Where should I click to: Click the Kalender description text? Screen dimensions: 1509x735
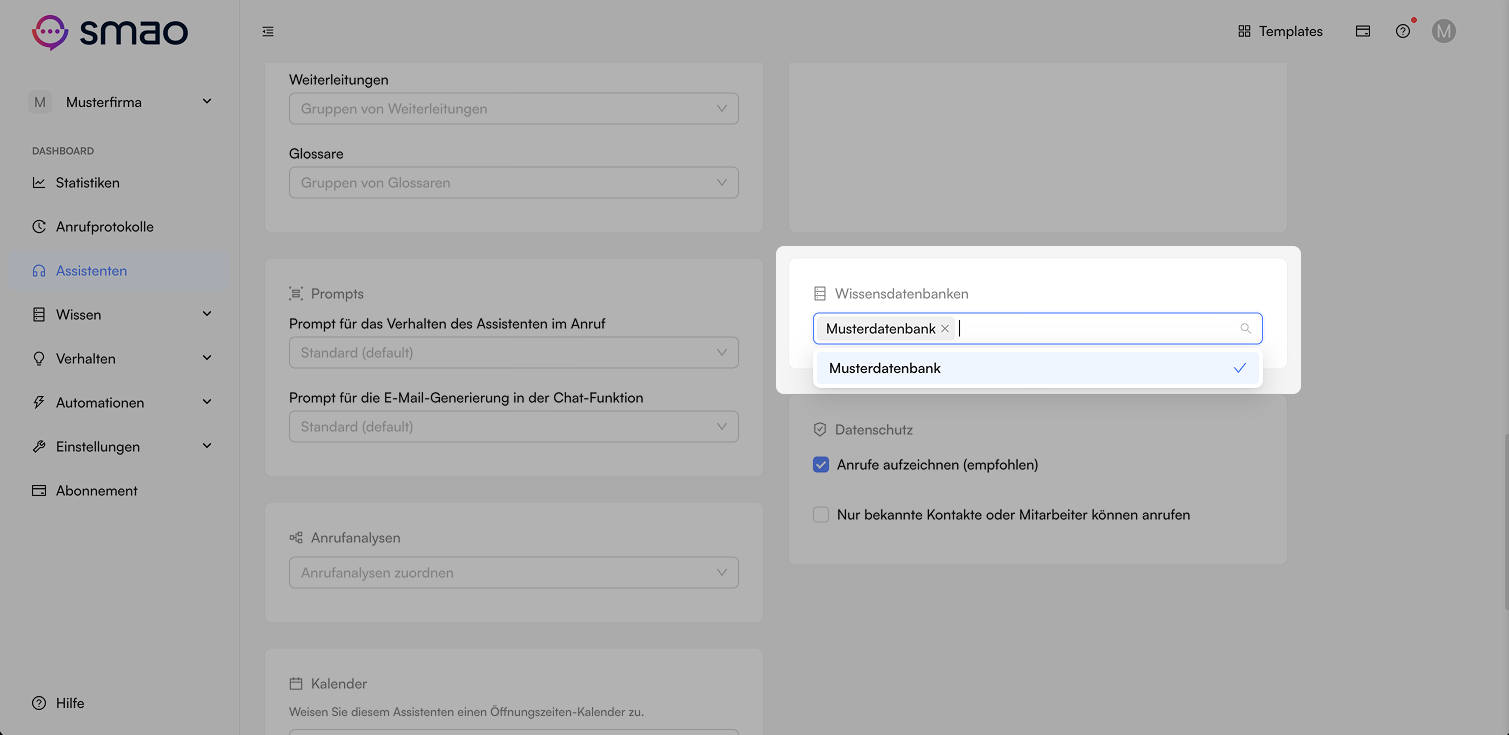(466, 713)
